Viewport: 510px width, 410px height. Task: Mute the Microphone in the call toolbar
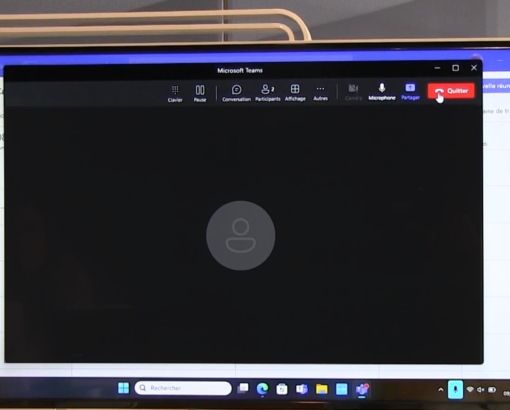[x=382, y=92]
